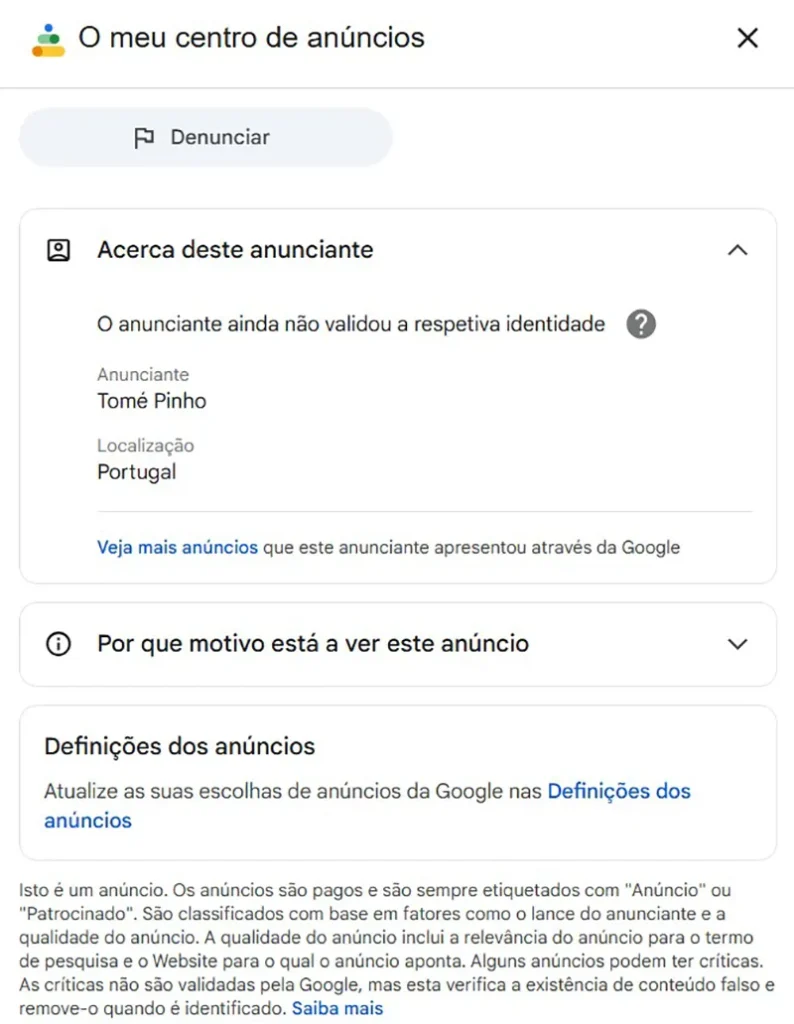
Task: Click the My Ad Center colorful logo
Action: [47, 39]
